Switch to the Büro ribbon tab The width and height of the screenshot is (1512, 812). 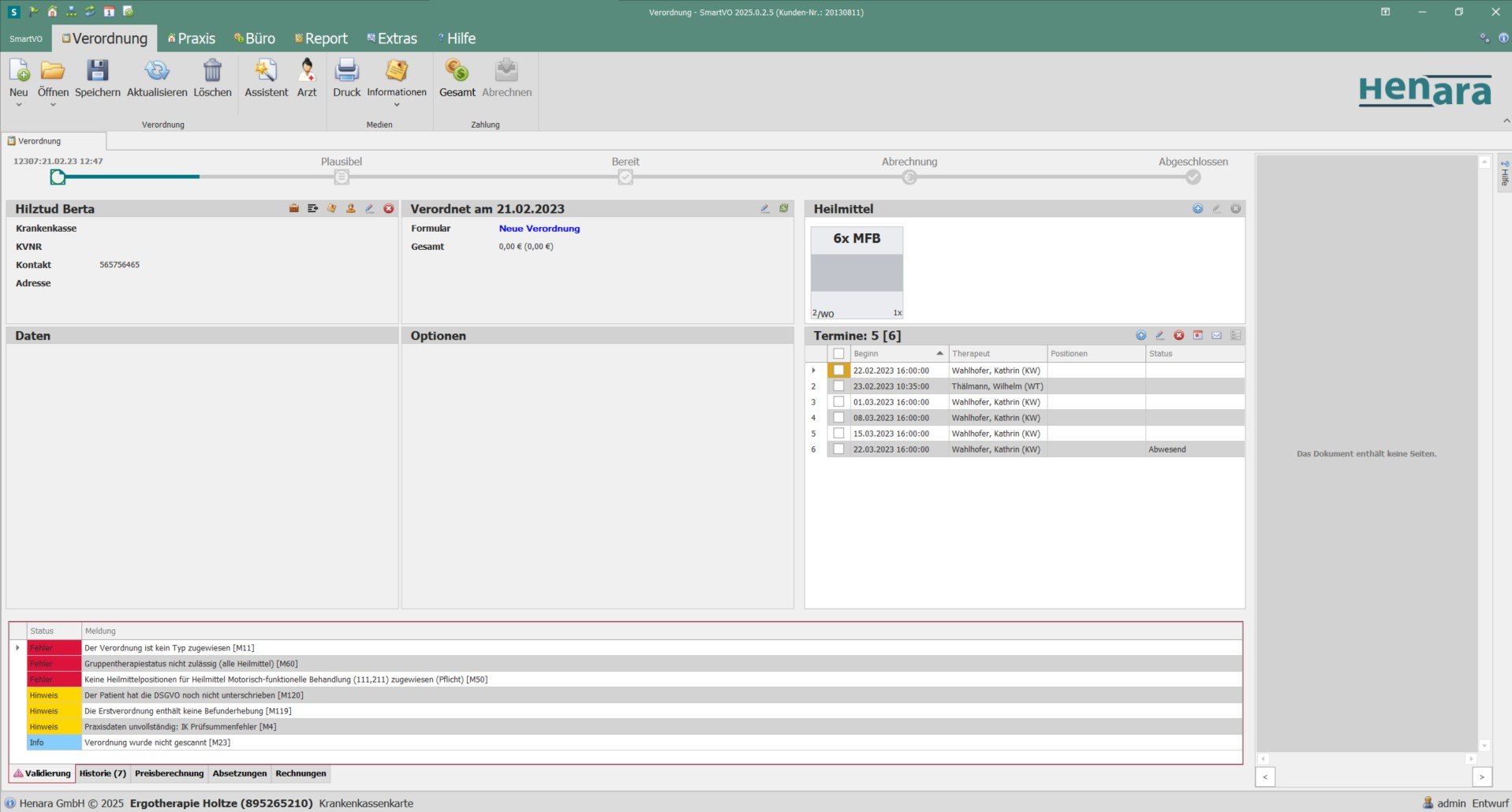coord(255,38)
